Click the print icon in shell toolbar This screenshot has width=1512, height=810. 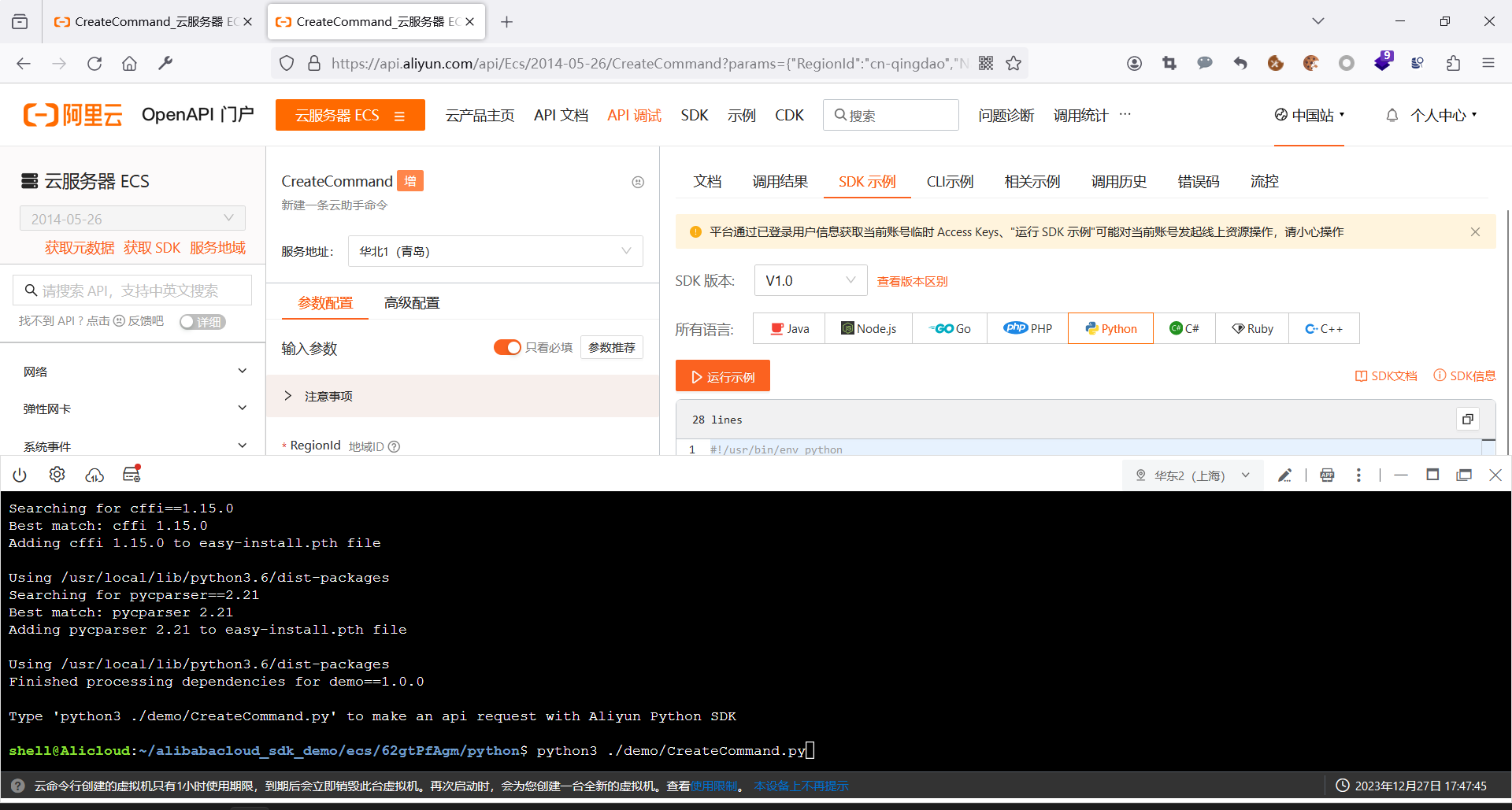point(1327,475)
